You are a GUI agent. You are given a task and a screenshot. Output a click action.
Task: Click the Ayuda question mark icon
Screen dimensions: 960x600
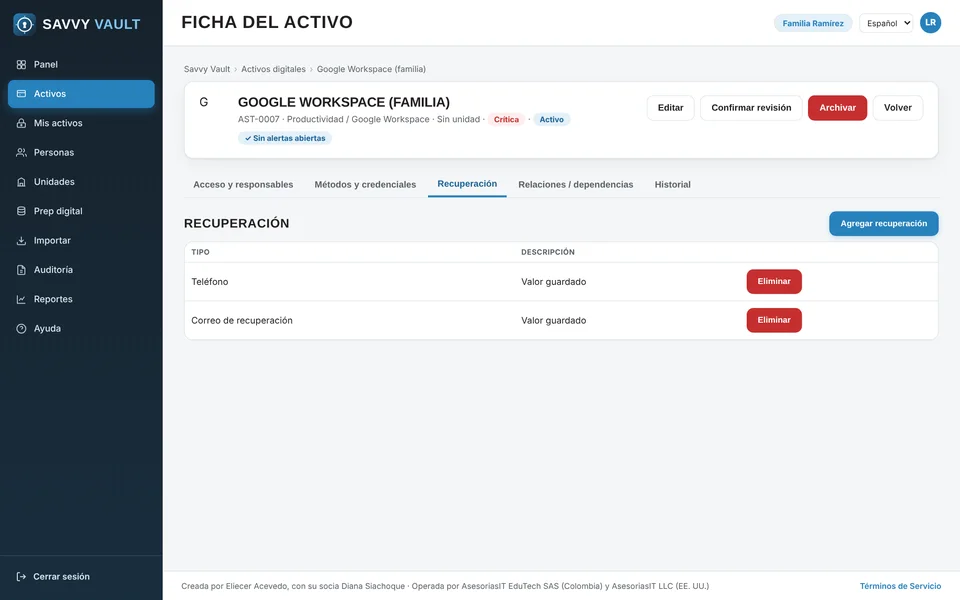[21, 329]
